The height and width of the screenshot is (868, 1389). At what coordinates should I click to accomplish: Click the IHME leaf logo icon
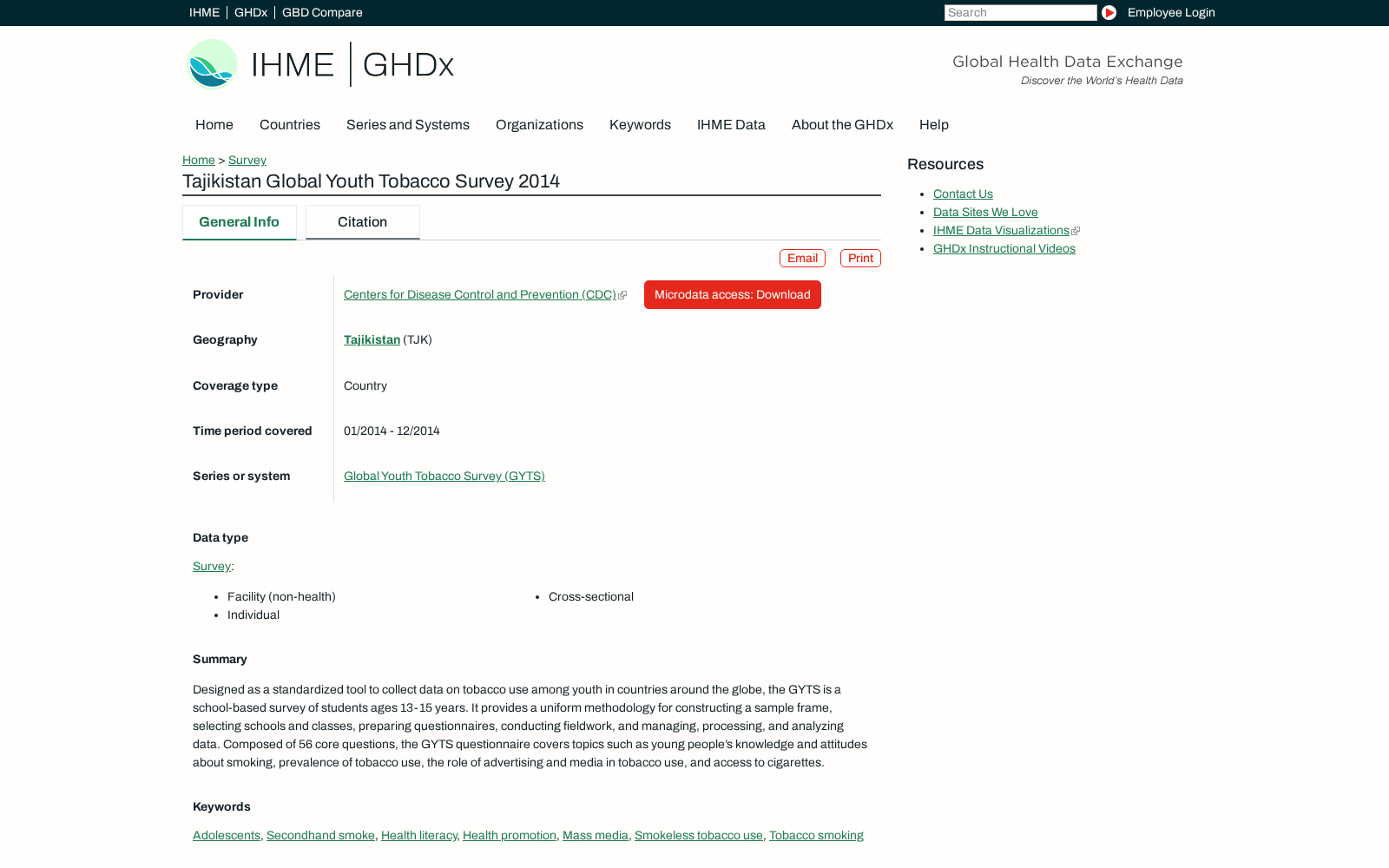(x=212, y=64)
